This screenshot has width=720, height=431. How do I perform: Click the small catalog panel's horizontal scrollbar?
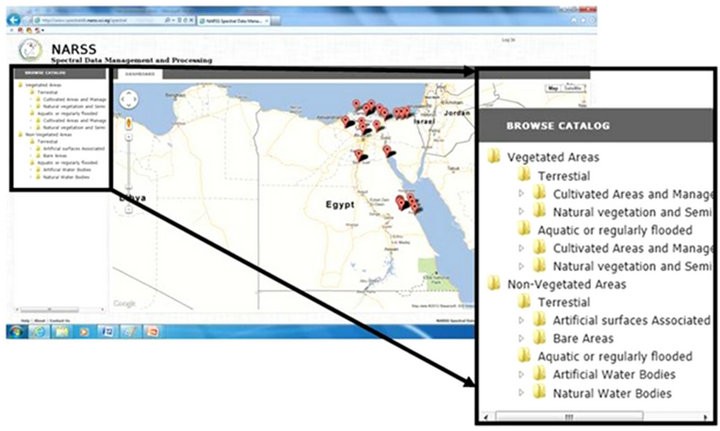(60, 310)
